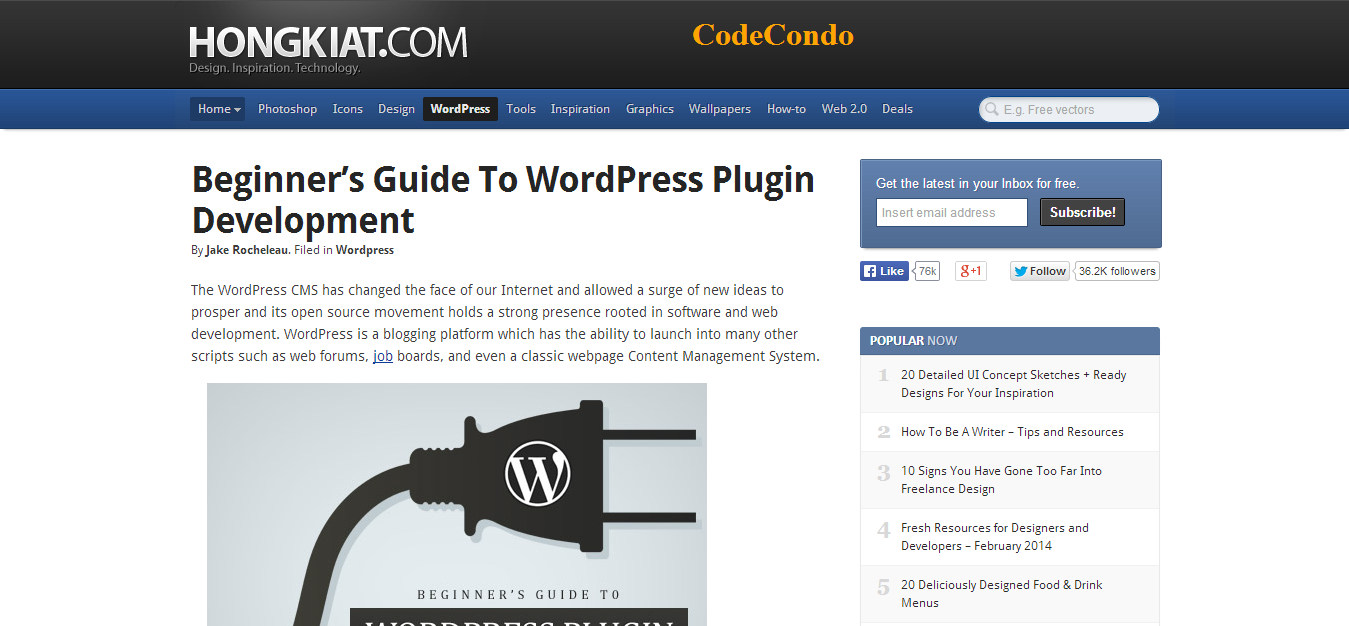Click the magnifier icon in search box

pyautogui.click(x=992, y=109)
